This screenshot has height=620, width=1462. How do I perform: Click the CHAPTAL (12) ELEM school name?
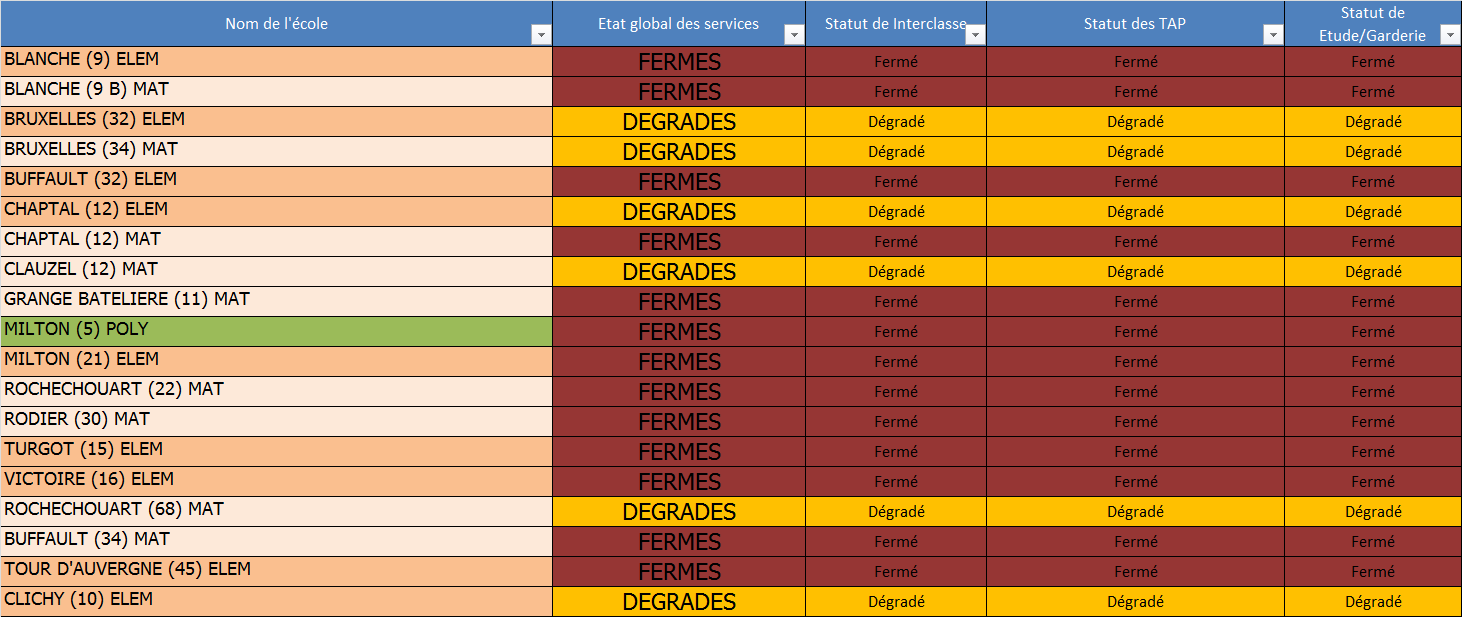pyautogui.click(x=86, y=209)
